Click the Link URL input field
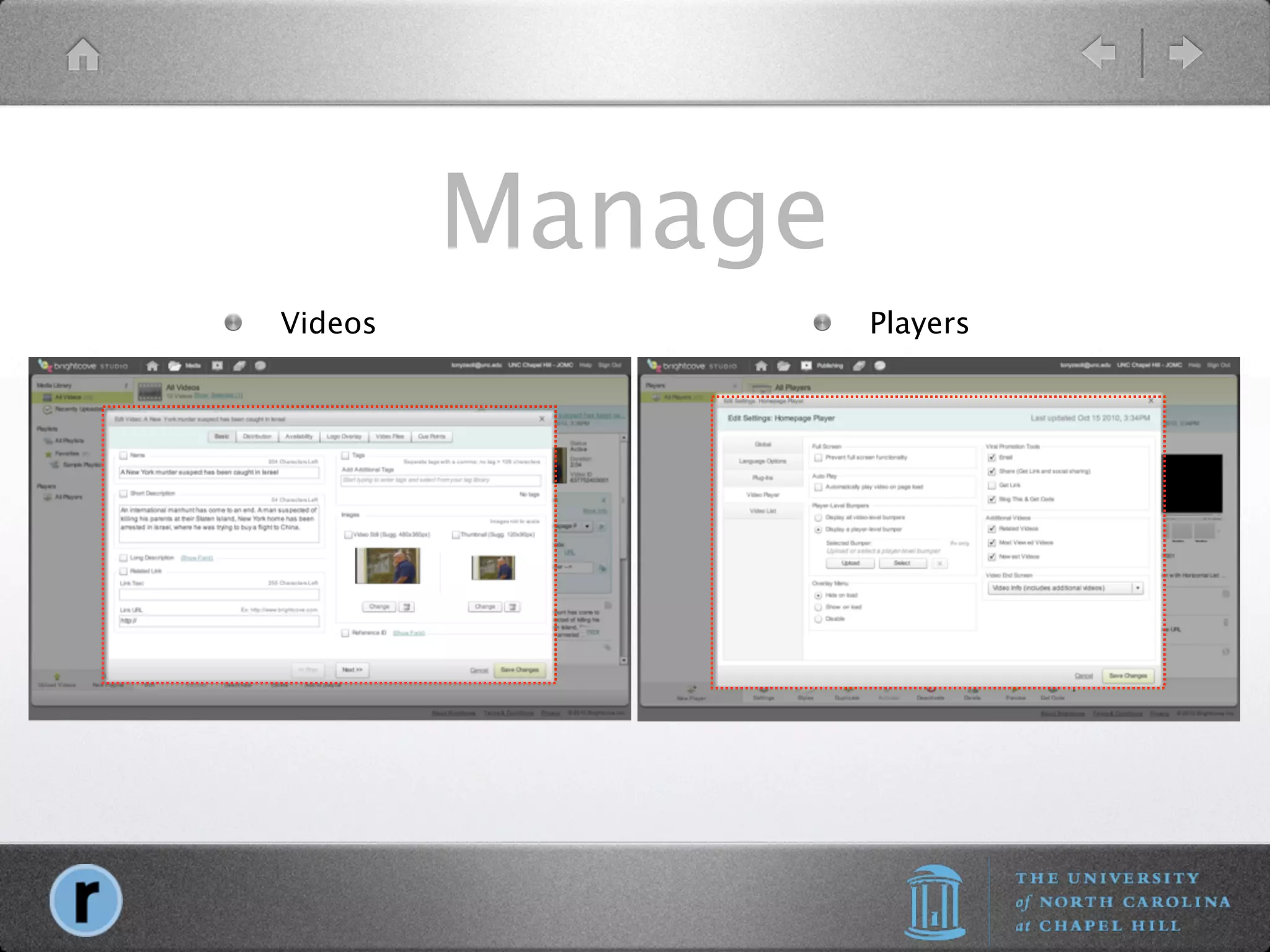 pos(220,621)
